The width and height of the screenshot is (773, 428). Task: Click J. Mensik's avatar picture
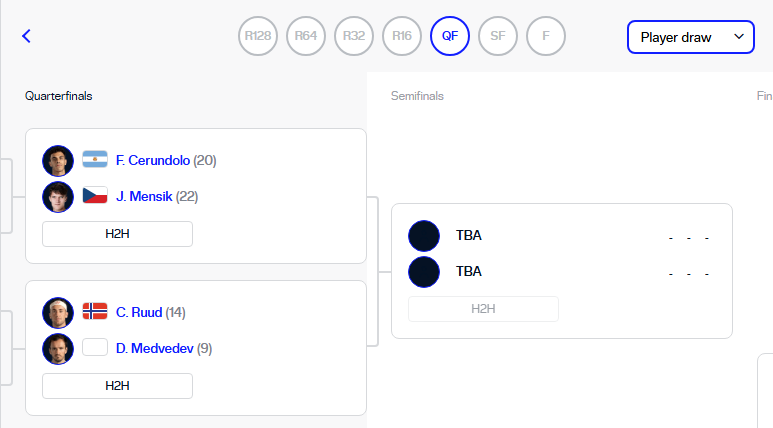[x=58, y=197]
